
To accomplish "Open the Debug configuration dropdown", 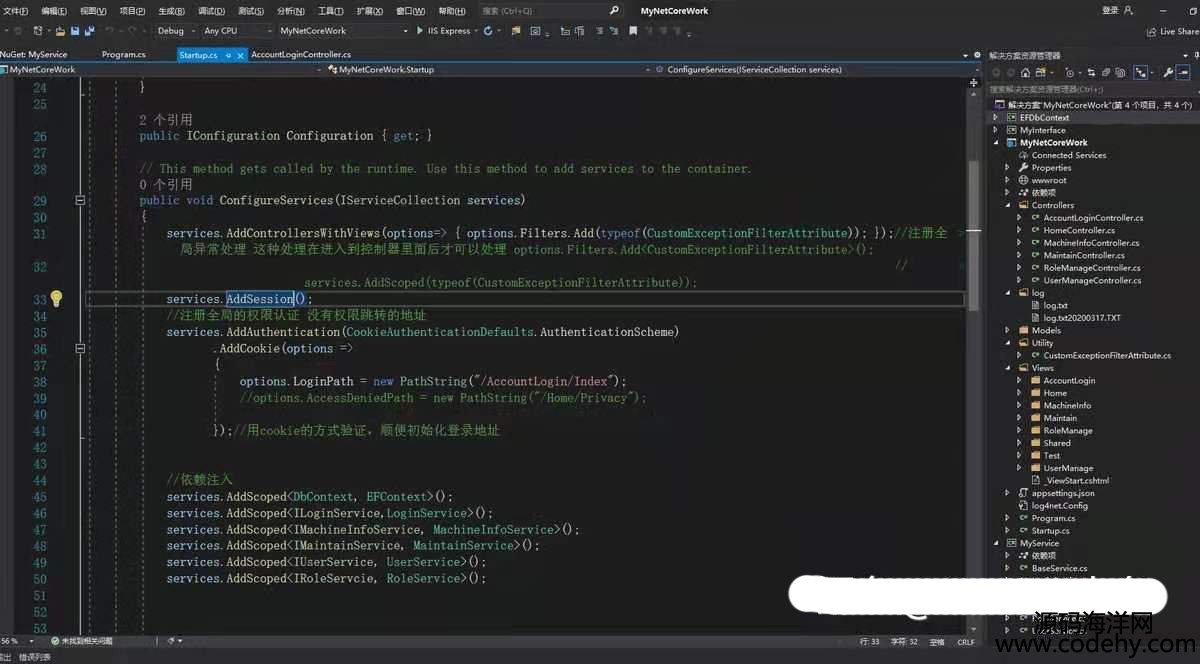I will tap(177, 31).
